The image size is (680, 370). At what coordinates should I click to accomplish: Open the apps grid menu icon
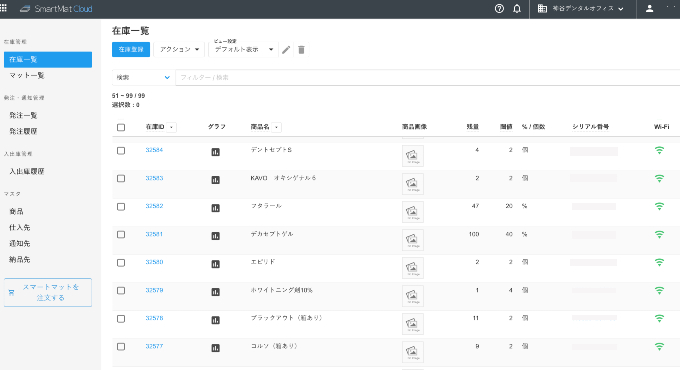[3, 8]
